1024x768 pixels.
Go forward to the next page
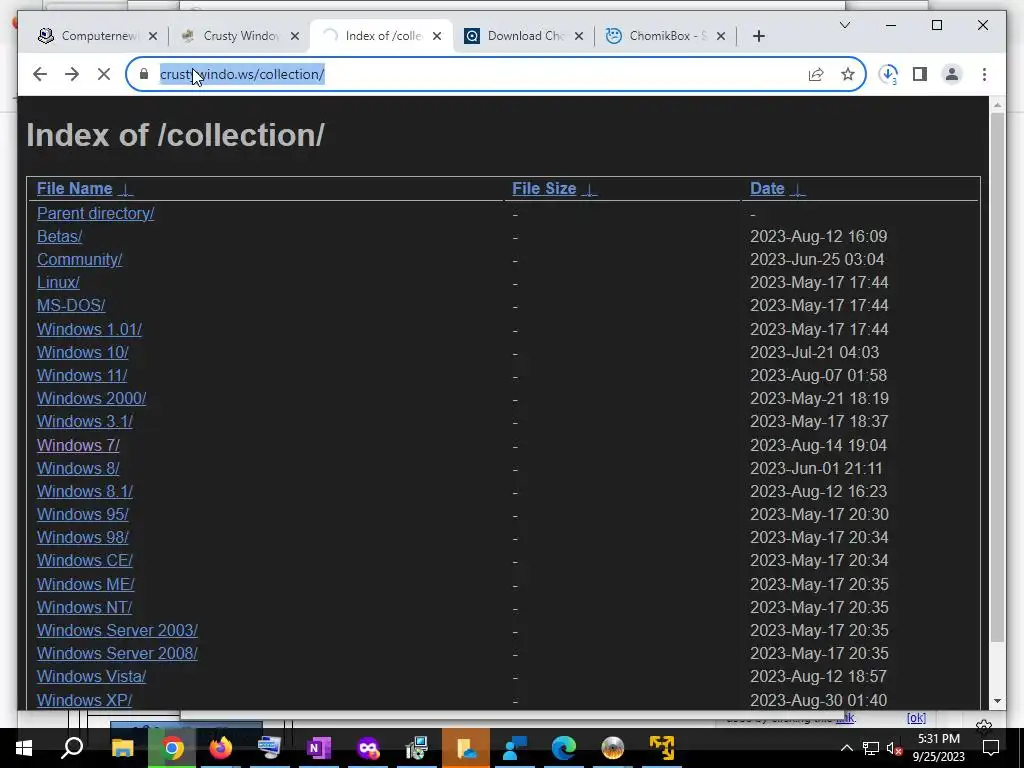pos(72,74)
